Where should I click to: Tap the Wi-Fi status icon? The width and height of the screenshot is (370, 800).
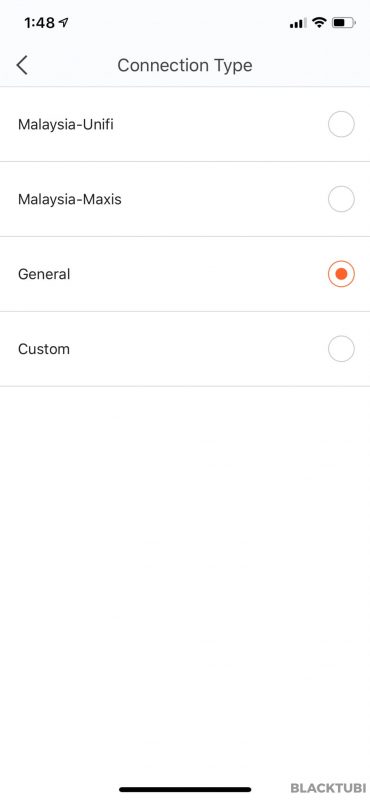319,22
